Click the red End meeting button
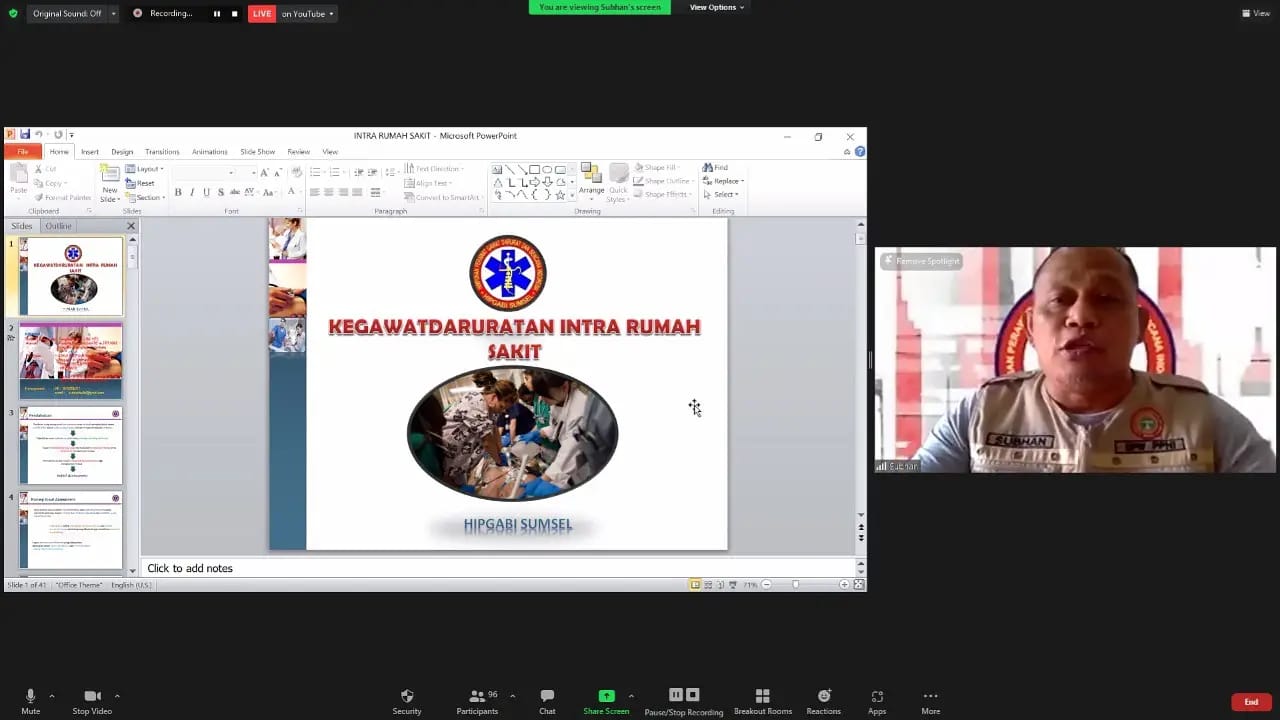The height and width of the screenshot is (720, 1280). [x=1251, y=702]
